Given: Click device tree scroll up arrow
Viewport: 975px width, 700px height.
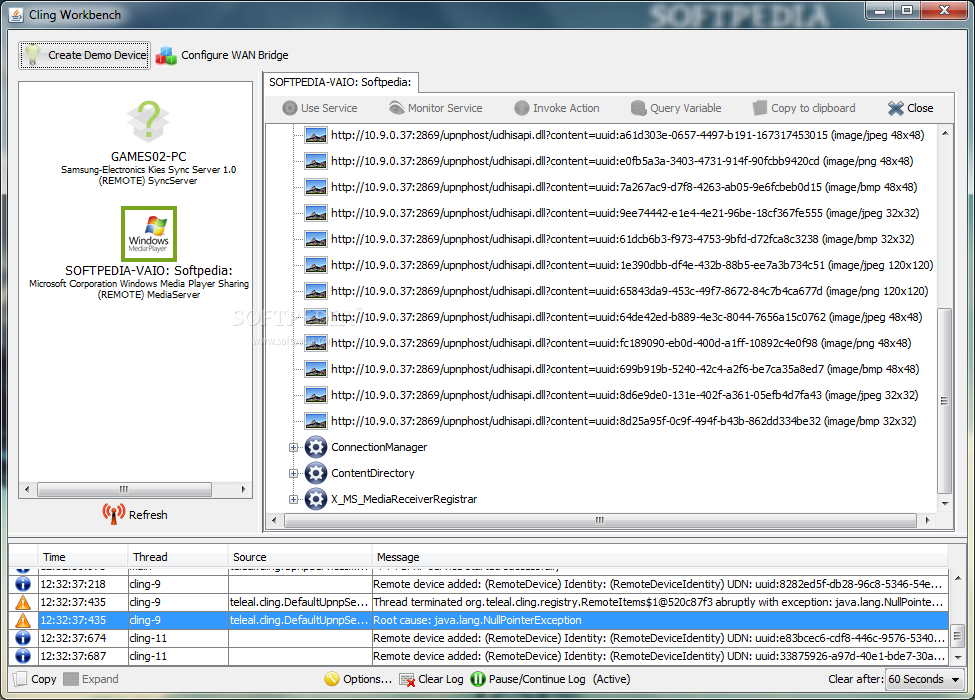Looking at the screenshot, I should pos(945,133).
